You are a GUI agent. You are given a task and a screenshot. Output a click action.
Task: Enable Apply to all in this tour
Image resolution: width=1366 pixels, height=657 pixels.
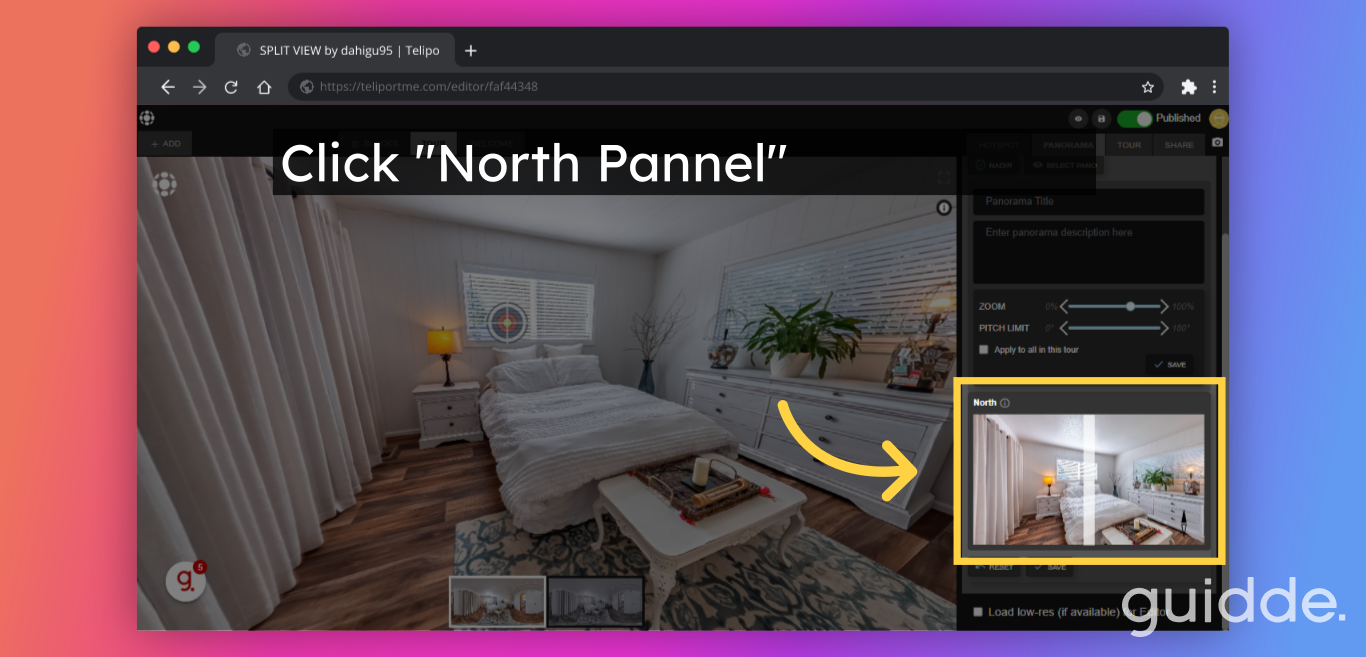click(x=984, y=350)
